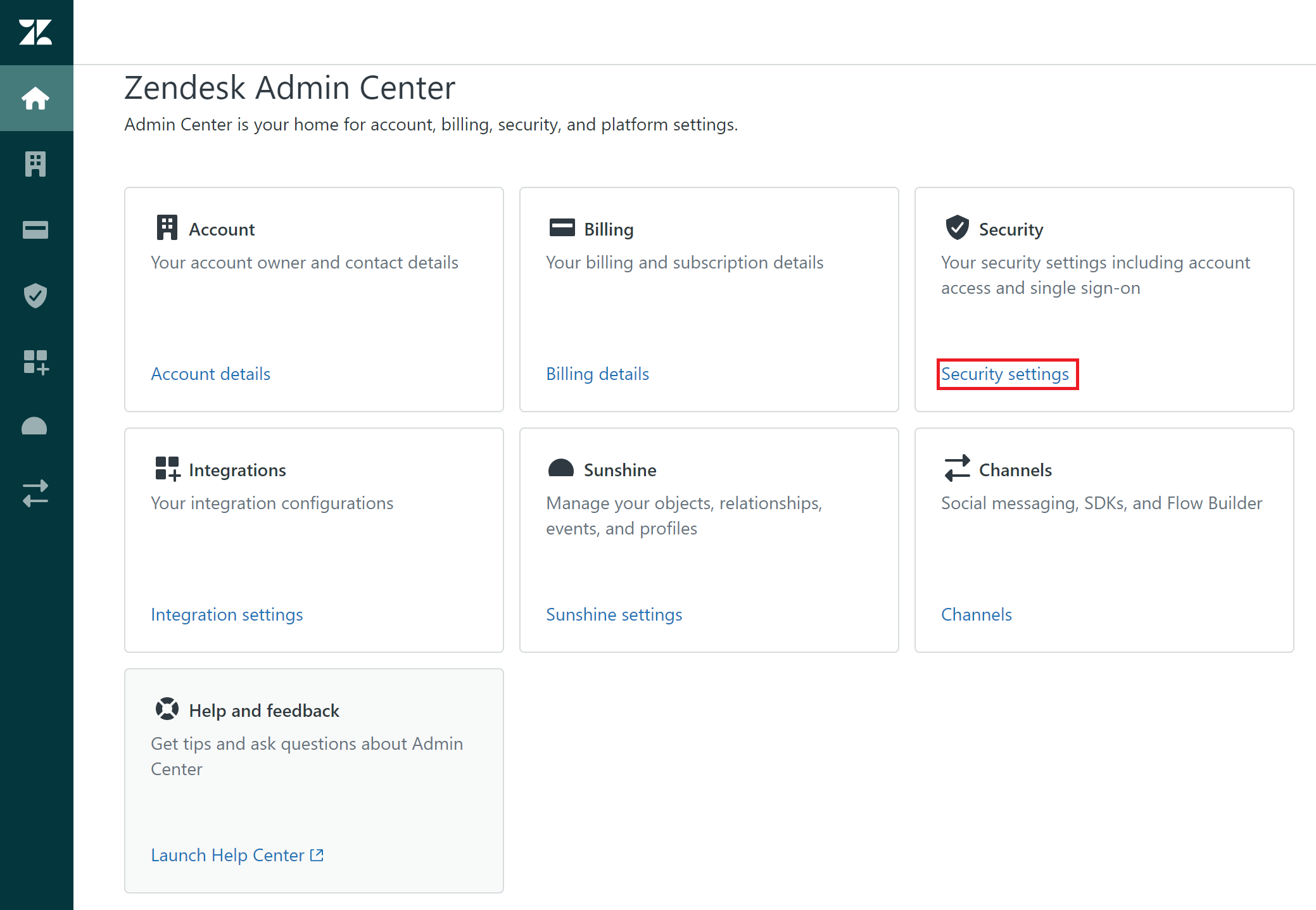Click the Channels link in the Channels card
Image resolution: width=1316 pixels, height=910 pixels.
click(976, 614)
